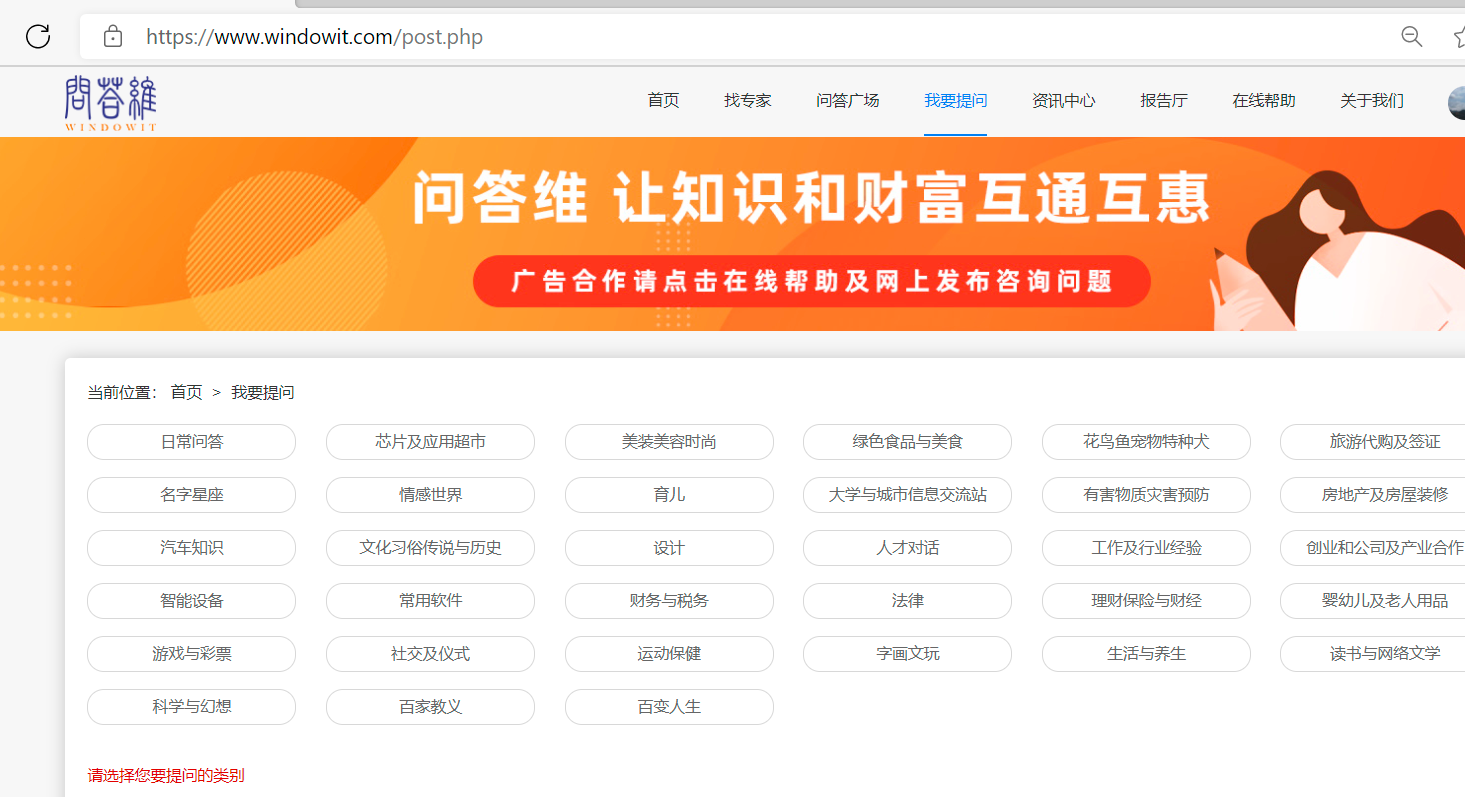Pick the 育儿 category button
Image resolution: width=1465 pixels, height=797 pixels.
(x=668, y=494)
